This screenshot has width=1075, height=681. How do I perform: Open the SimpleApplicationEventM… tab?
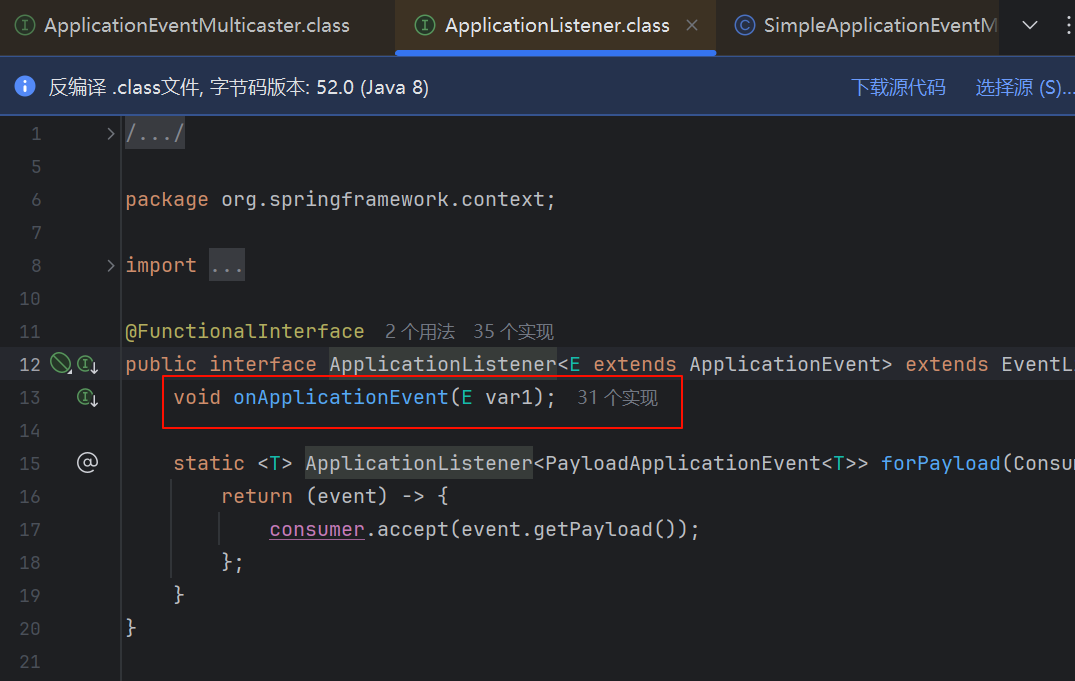tap(866, 26)
